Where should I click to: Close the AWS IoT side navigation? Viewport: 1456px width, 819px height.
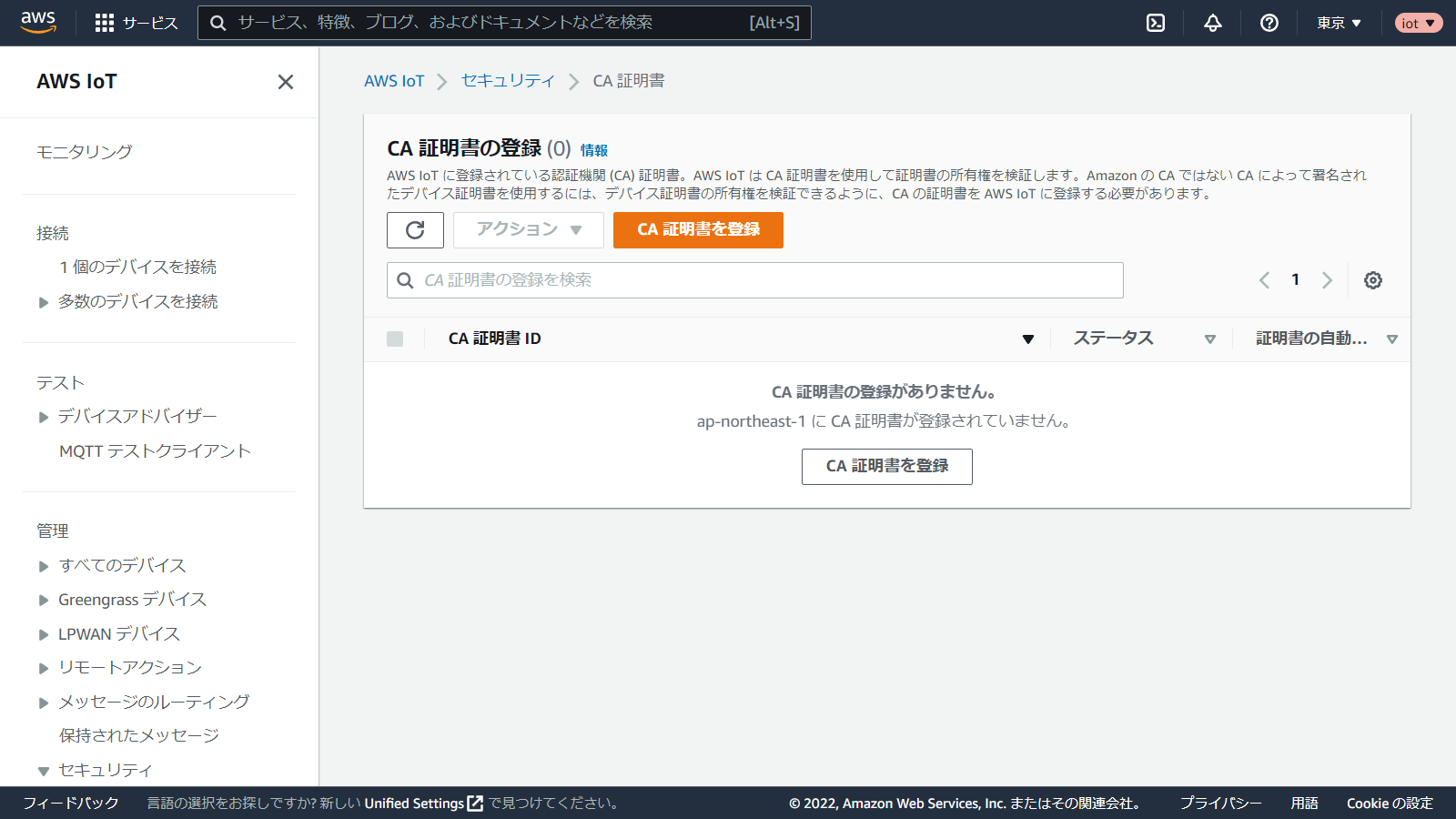tap(286, 82)
